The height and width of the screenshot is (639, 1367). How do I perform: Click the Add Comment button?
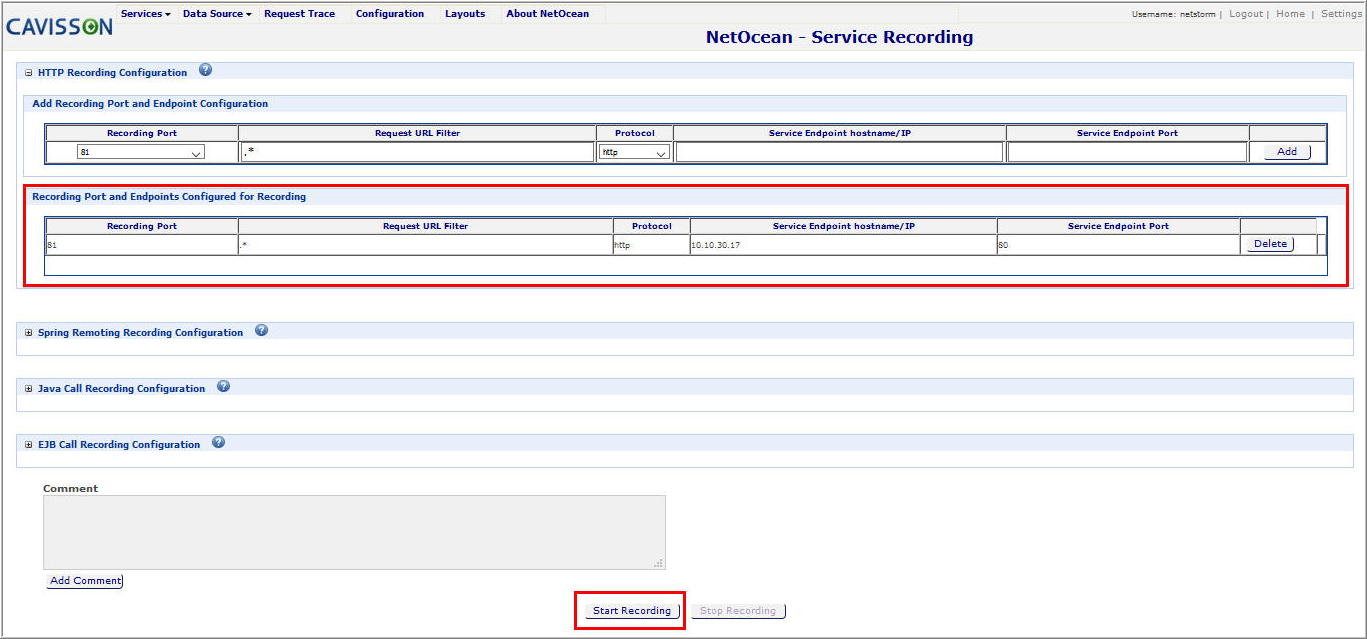click(85, 581)
